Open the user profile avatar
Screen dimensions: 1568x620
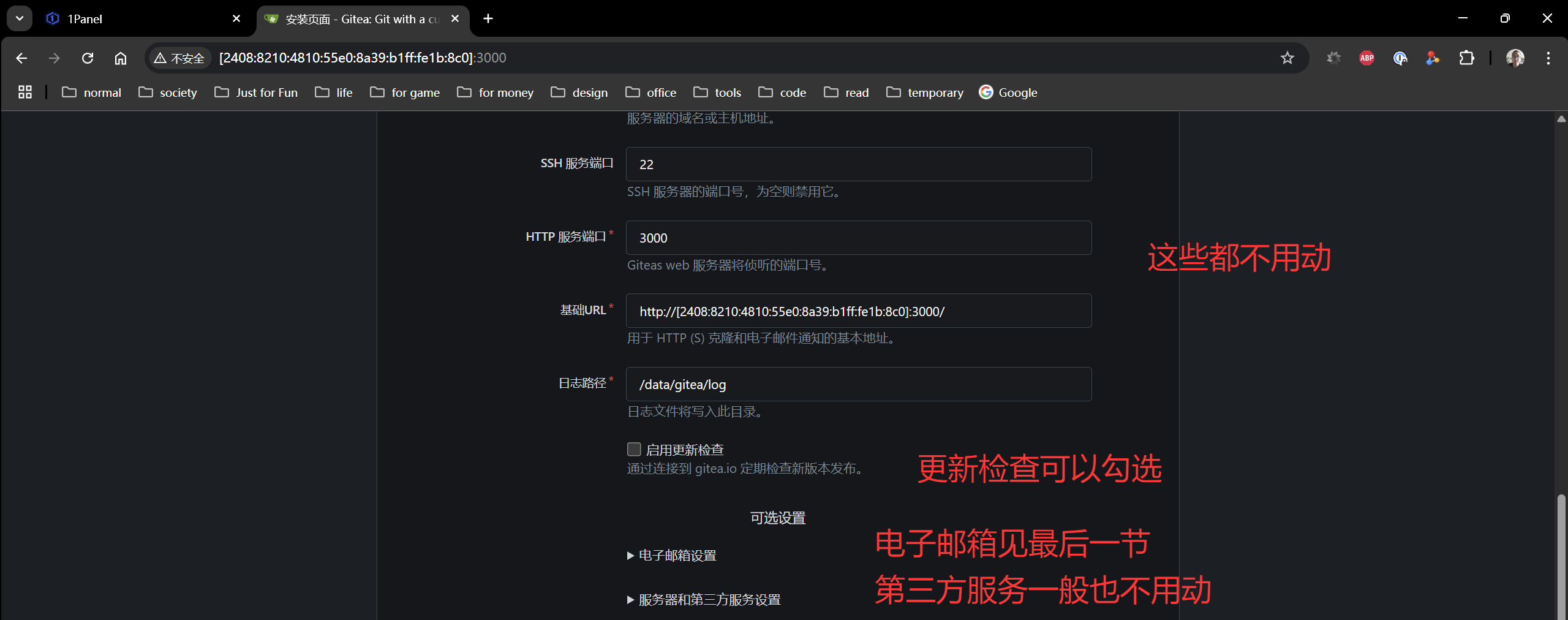pos(1515,58)
